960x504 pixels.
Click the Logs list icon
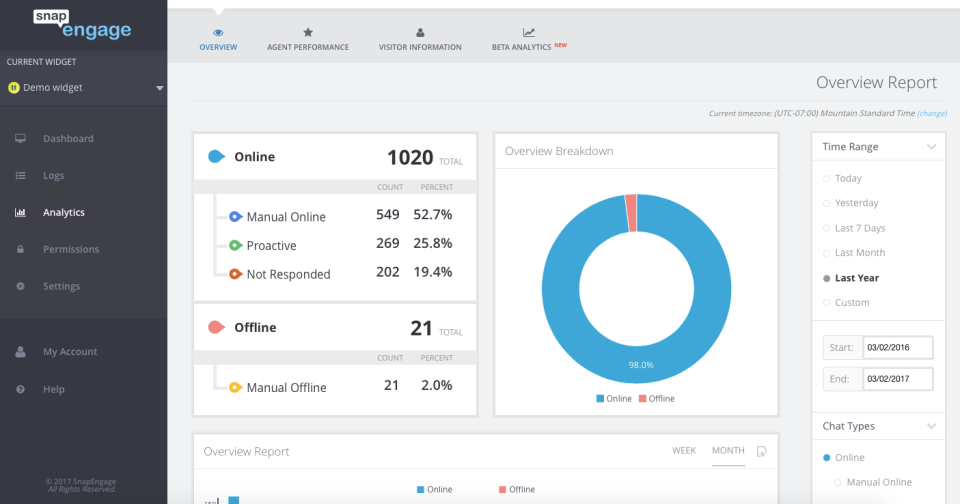tap(20, 176)
